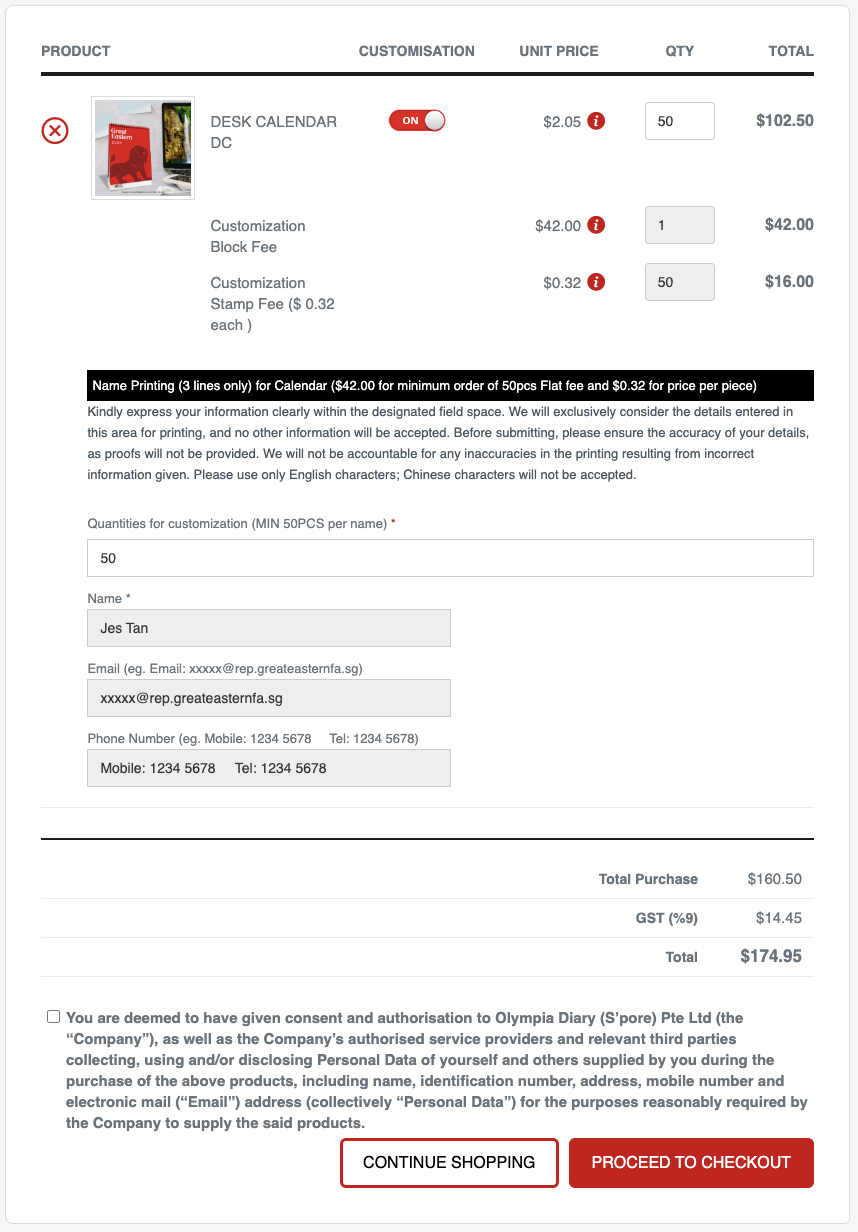Click the Unit Price column header

click(558, 51)
